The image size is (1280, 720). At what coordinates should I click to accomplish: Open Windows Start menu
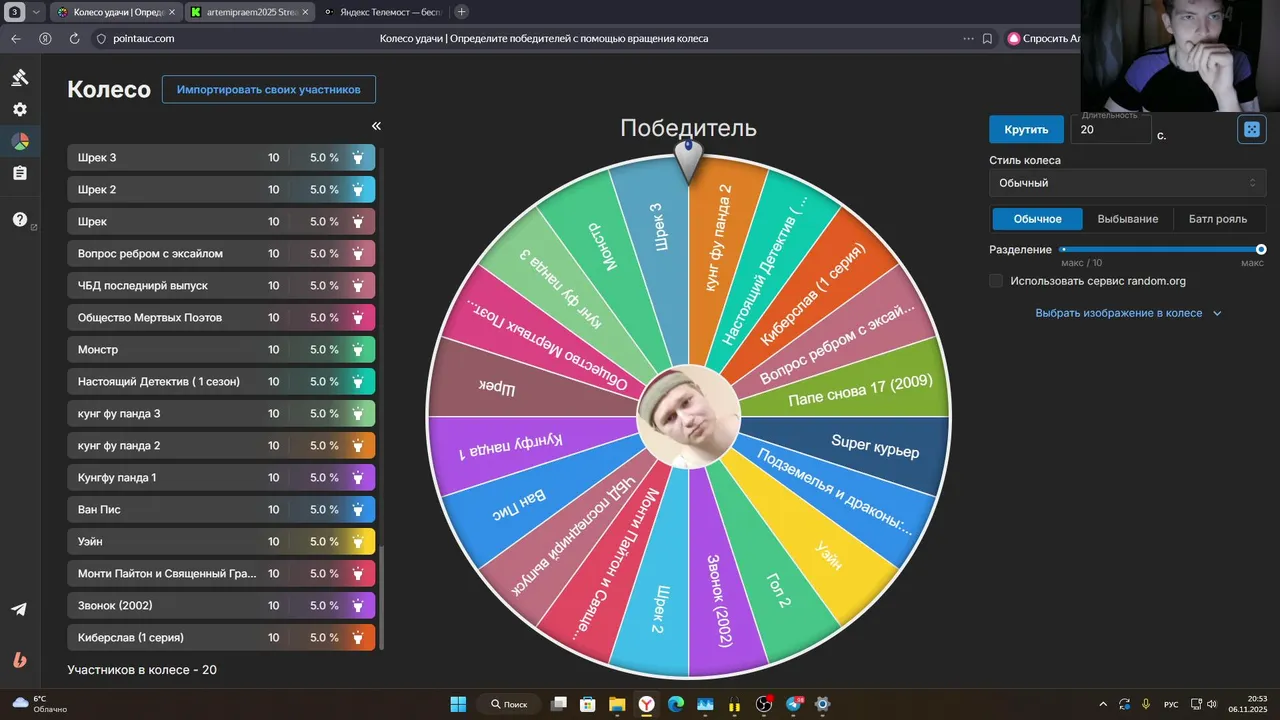click(x=458, y=704)
